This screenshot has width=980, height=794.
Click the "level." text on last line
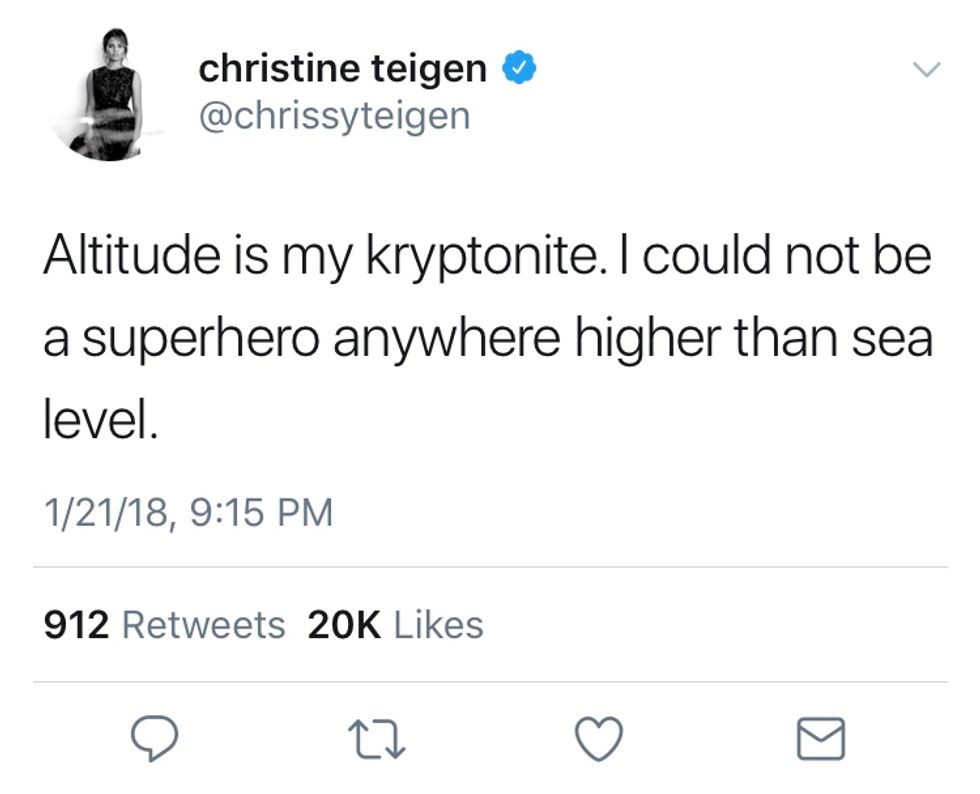pyautogui.click(x=100, y=421)
